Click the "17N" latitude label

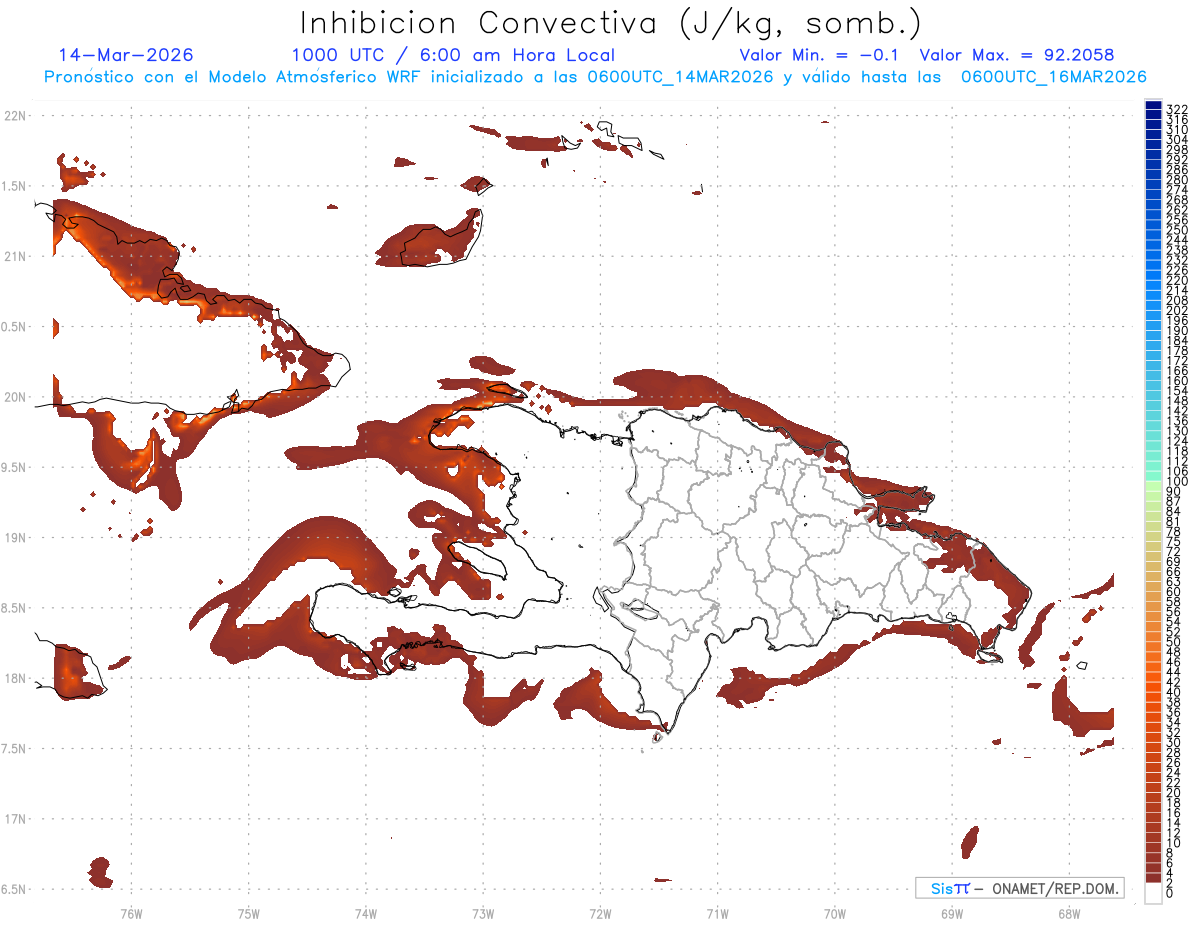tap(14, 819)
